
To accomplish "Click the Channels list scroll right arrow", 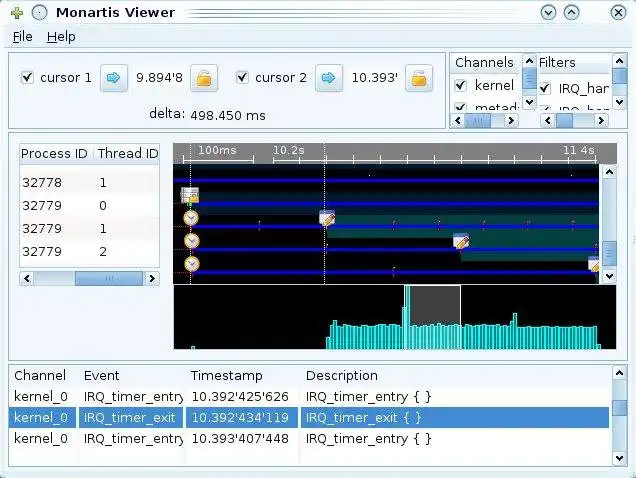I will tap(511, 121).
